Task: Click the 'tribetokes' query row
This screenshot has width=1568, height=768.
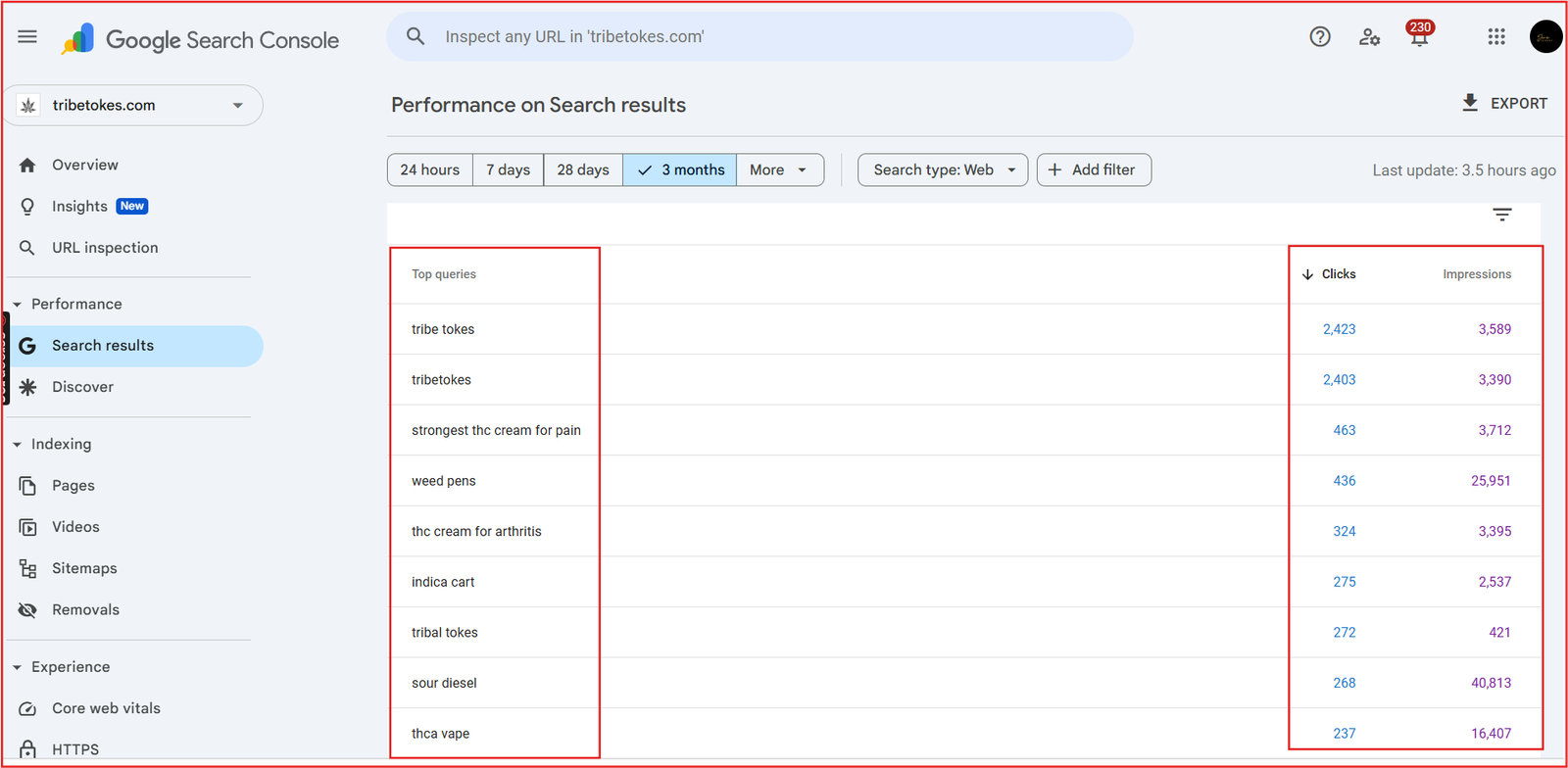Action: point(963,380)
